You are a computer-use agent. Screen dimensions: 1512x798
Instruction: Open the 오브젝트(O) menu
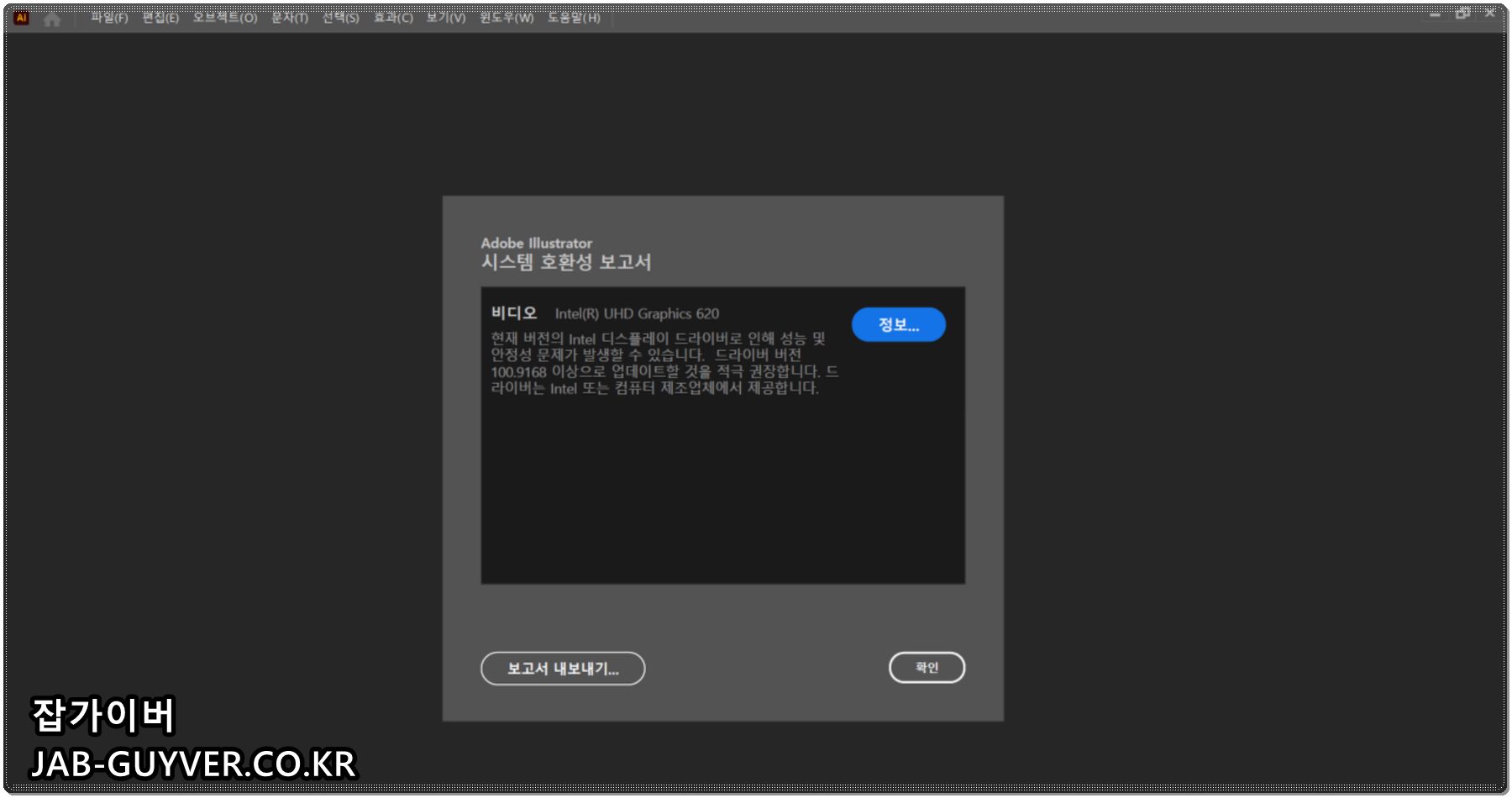pyautogui.click(x=225, y=18)
